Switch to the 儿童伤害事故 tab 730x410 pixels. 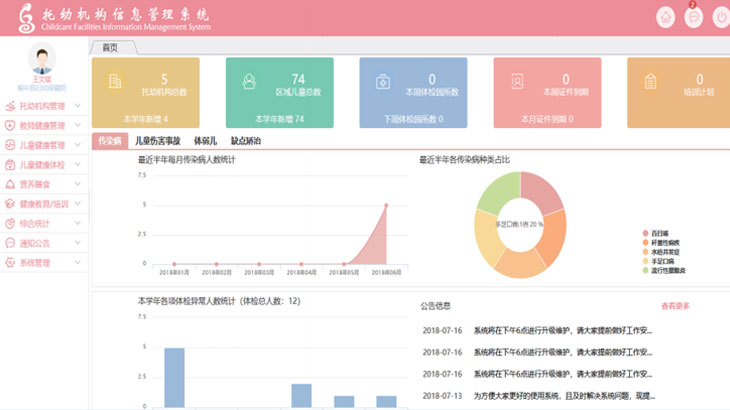pyautogui.click(x=158, y=141)
